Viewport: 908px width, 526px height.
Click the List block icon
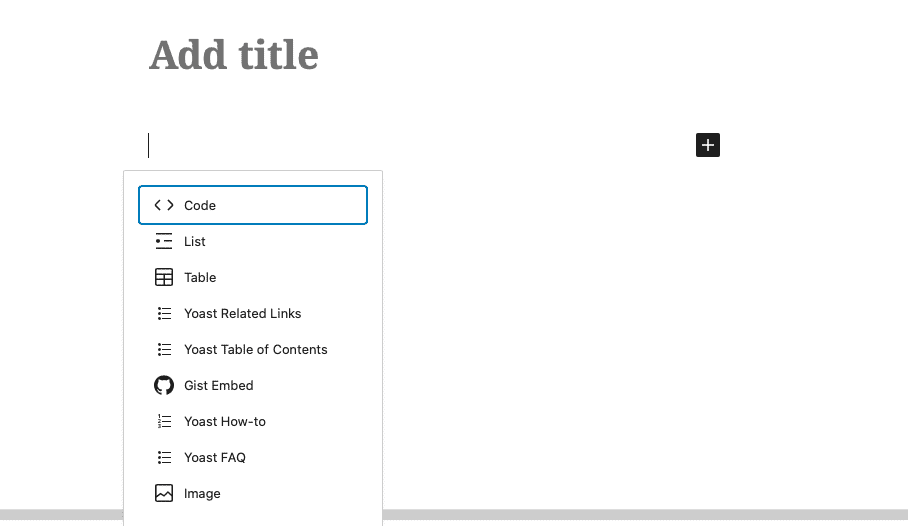coord(164,241)
